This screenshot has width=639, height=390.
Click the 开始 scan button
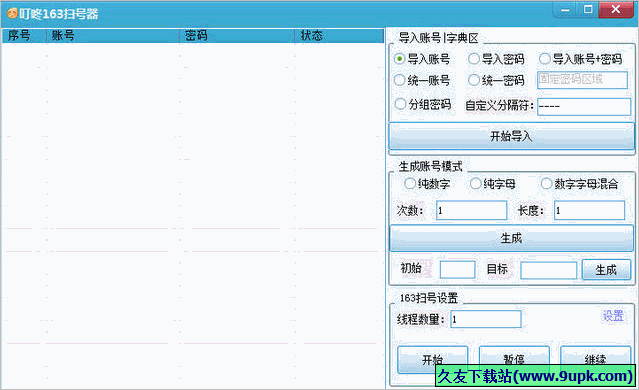432,359
